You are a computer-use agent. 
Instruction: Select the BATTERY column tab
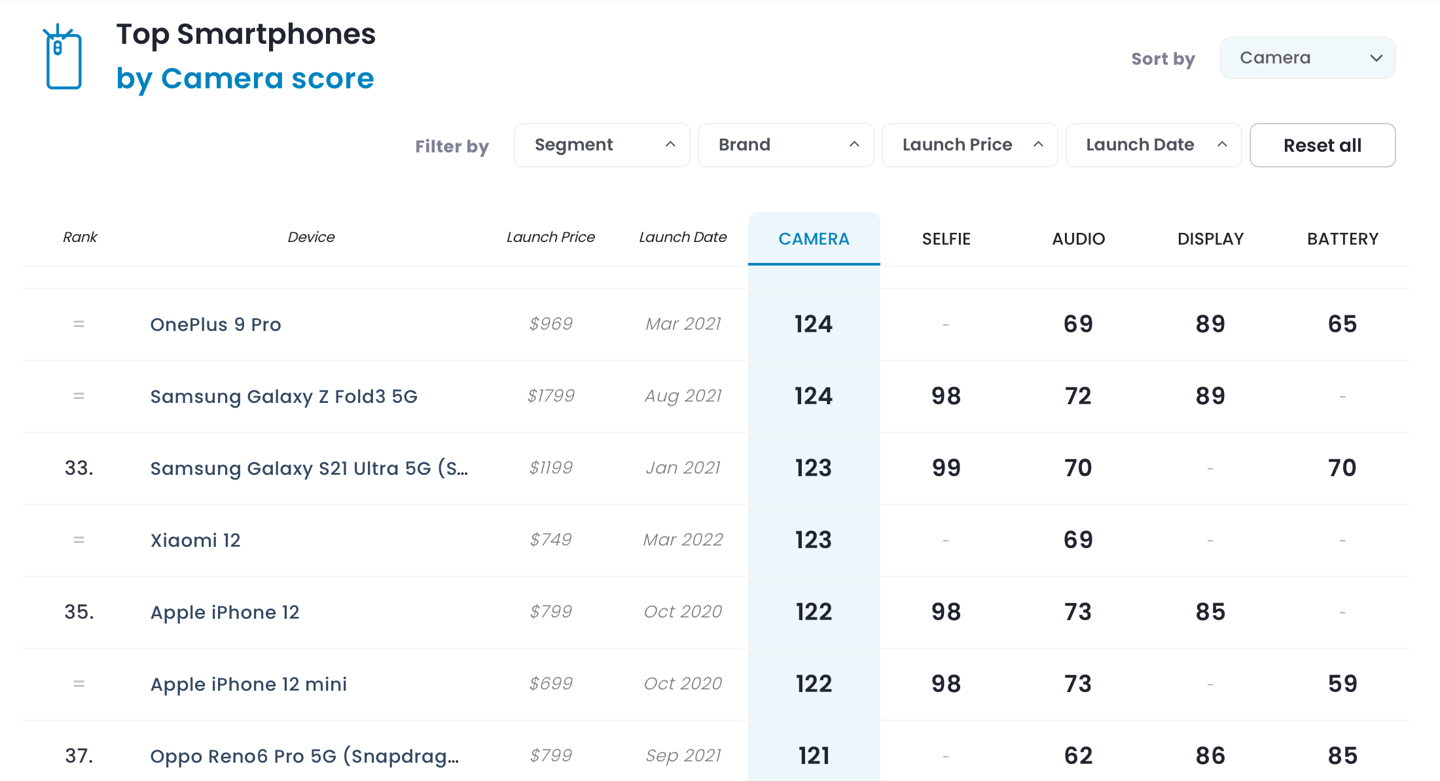click(x=1342, y=239)
